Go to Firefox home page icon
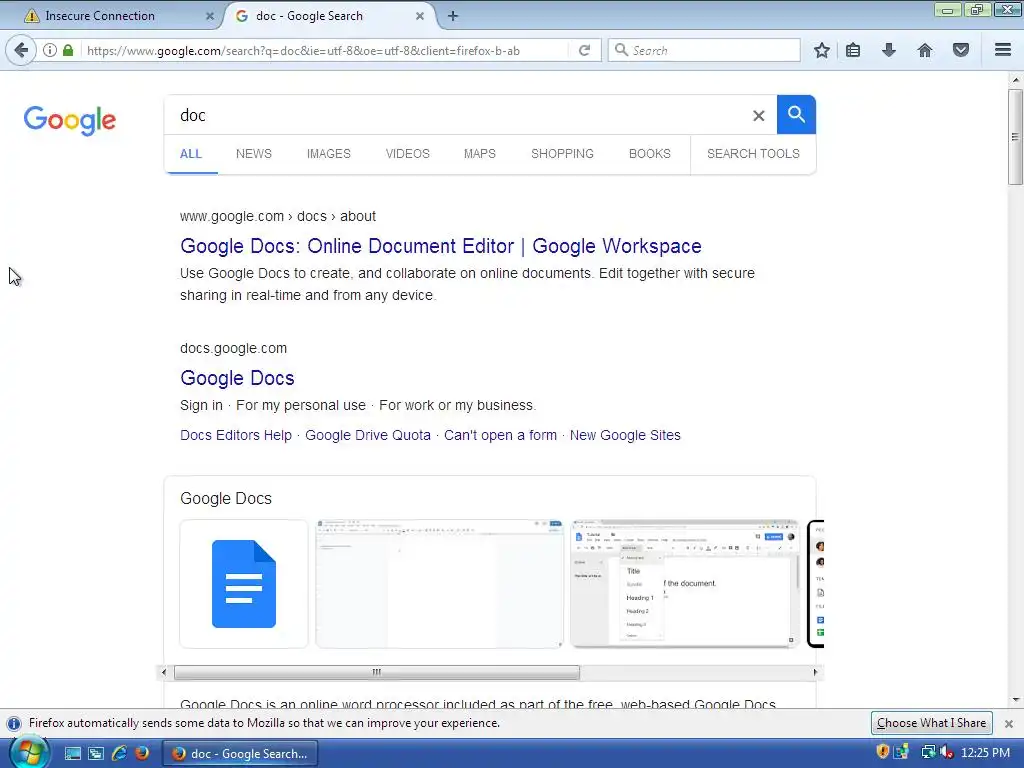Image resolution: width=1024 pixels, height=768 pixels. click(x=925, y=50)
